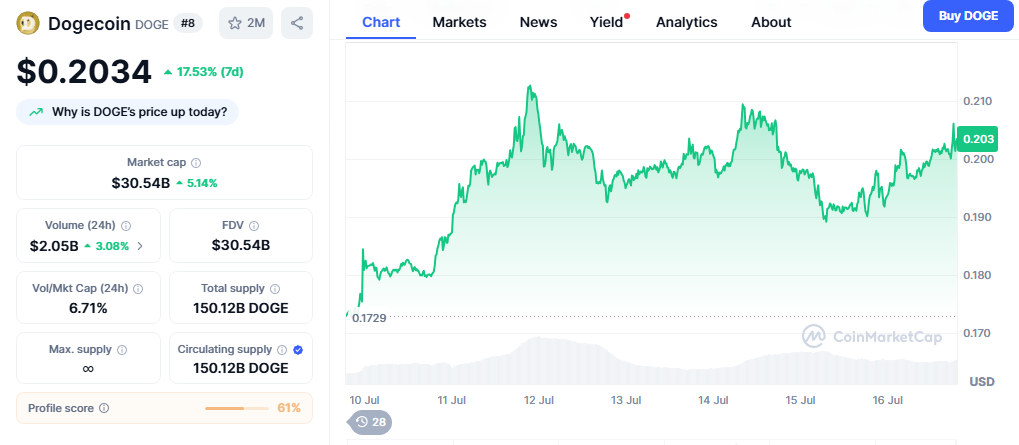
Task: Open "Why is DOGE's price up today?"
Action: point(127,112)
